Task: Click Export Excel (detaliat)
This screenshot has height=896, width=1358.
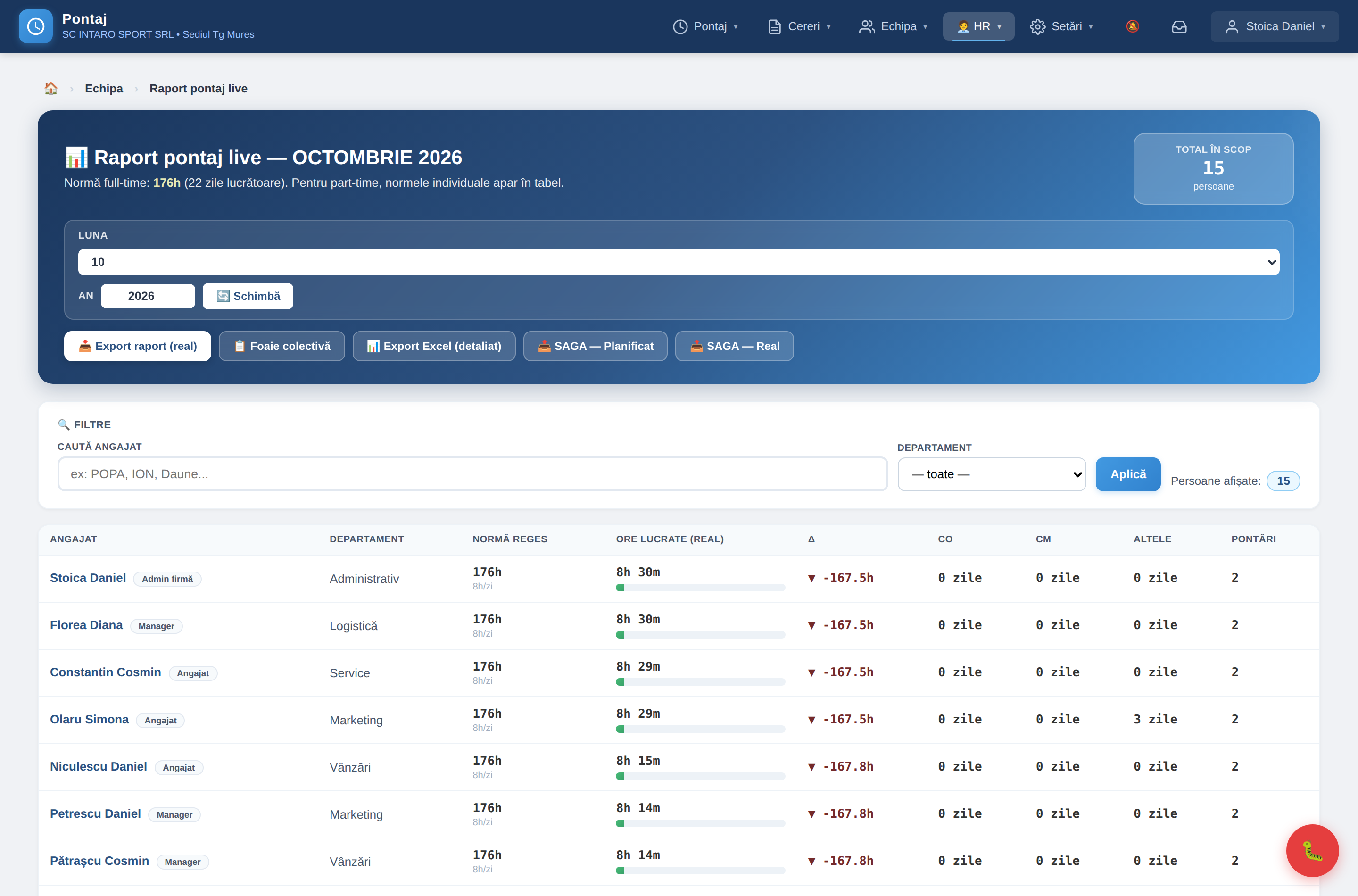Action: pos(434,346)
